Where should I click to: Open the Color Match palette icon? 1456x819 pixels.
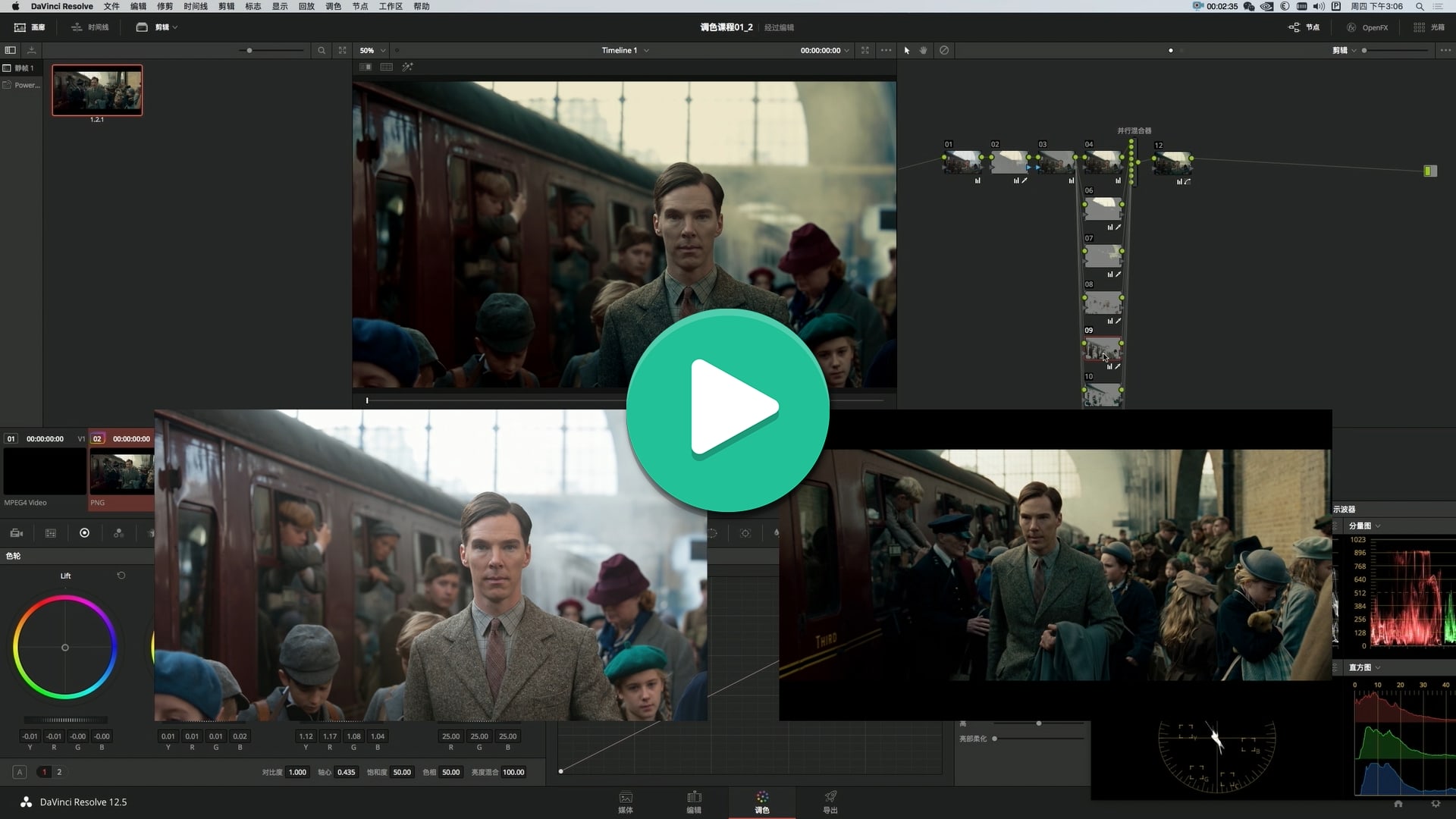51,533
